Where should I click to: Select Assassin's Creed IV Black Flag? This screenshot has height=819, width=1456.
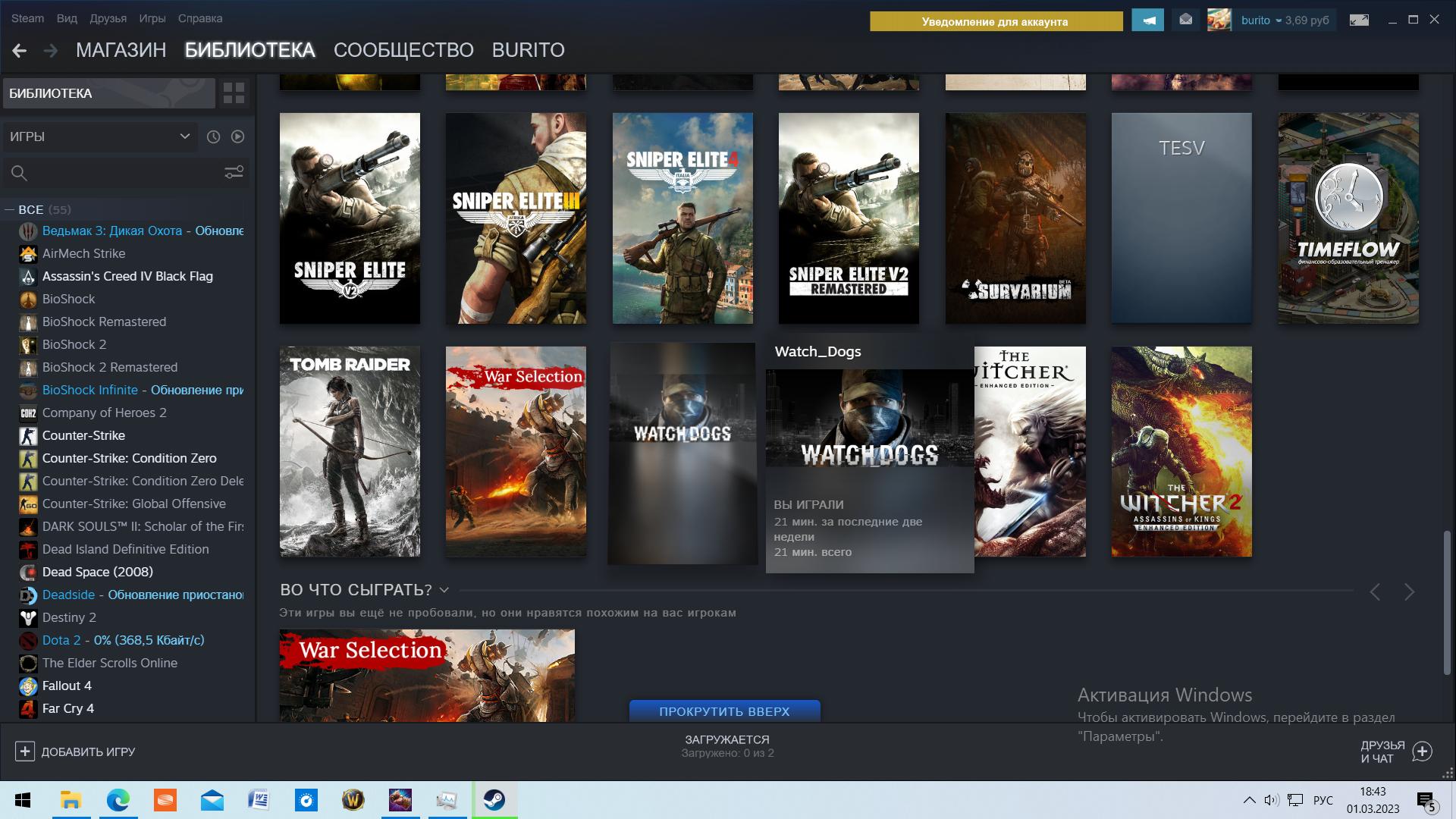[x=127, y=277]
